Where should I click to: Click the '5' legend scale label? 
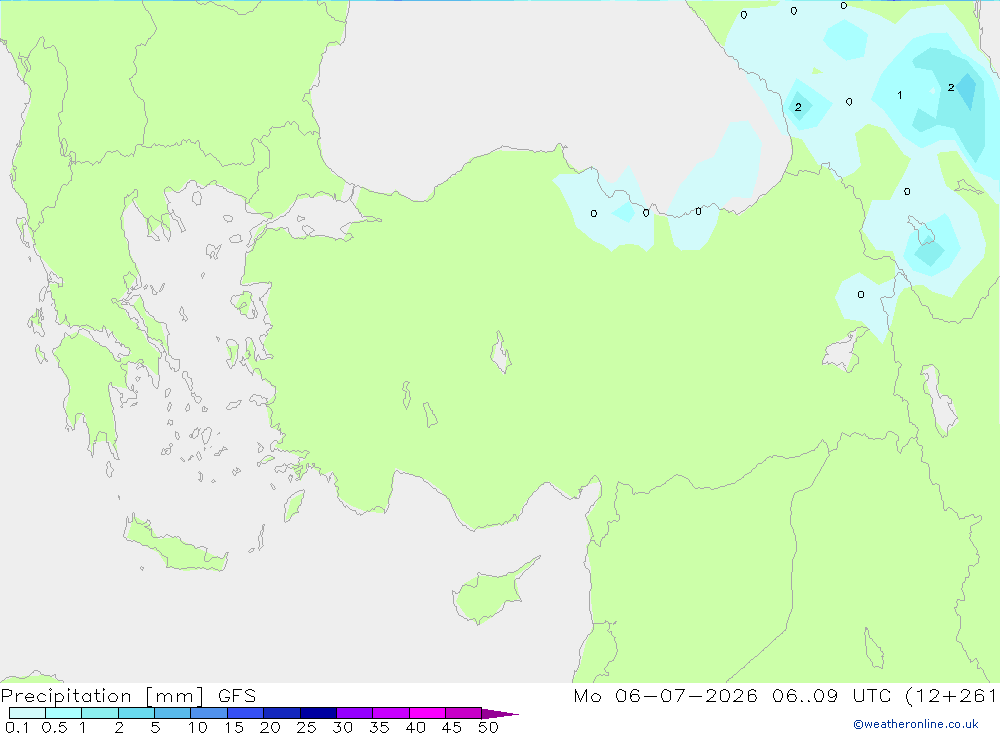[x=155, y=727]
